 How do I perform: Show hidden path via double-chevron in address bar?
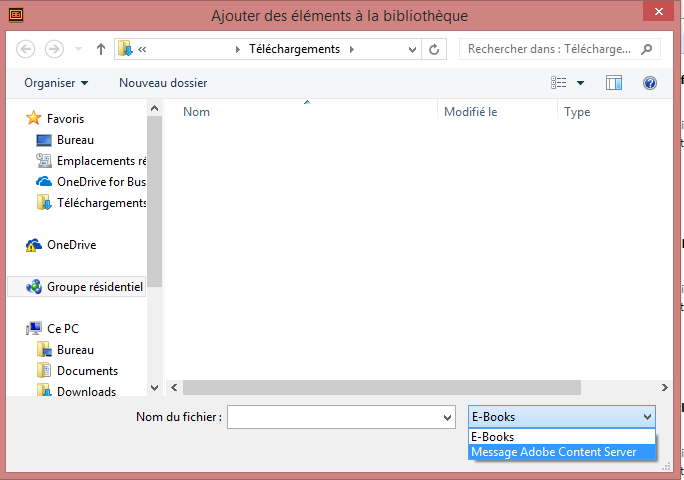point(142,49)
